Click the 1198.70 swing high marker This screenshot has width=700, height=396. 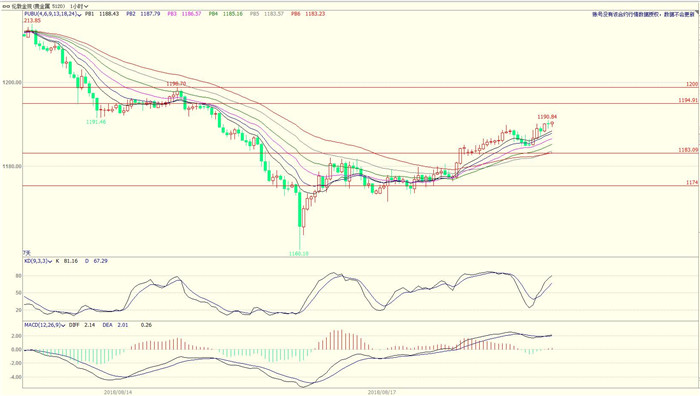[176, 84]
